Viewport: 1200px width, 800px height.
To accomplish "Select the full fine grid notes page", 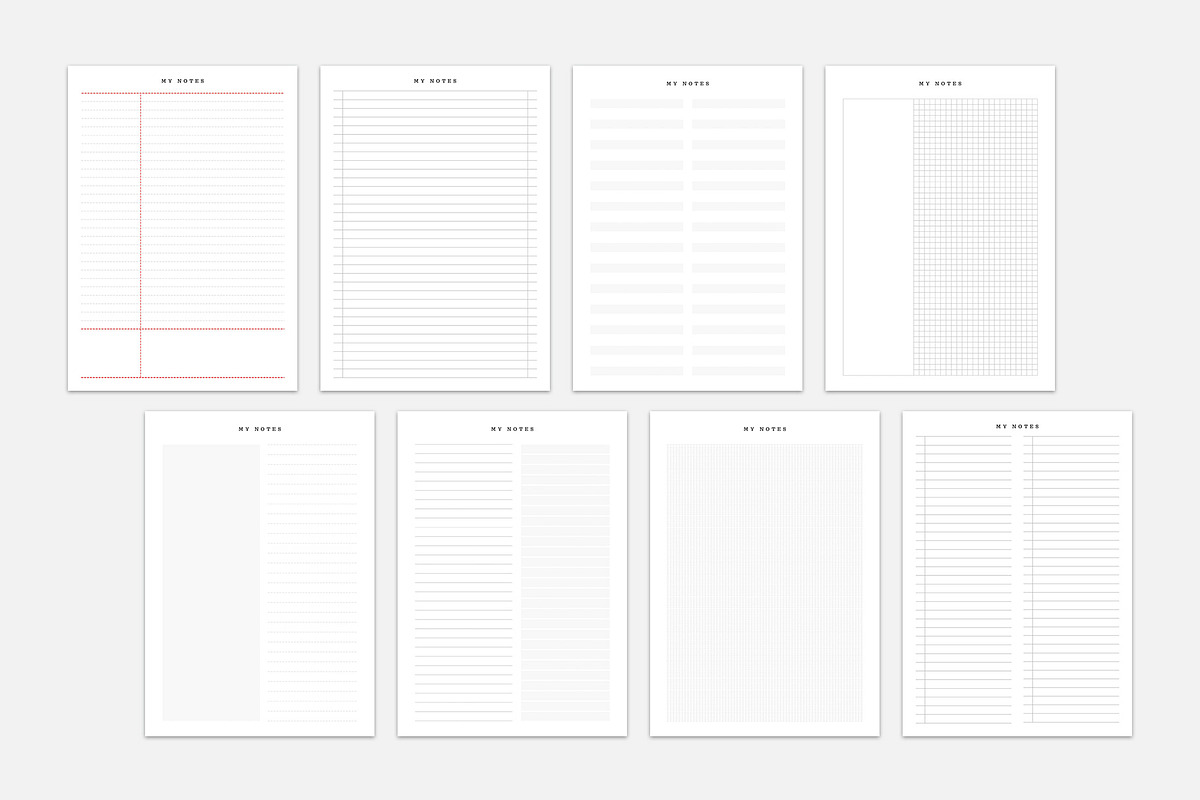I will (x=765, y=574).
